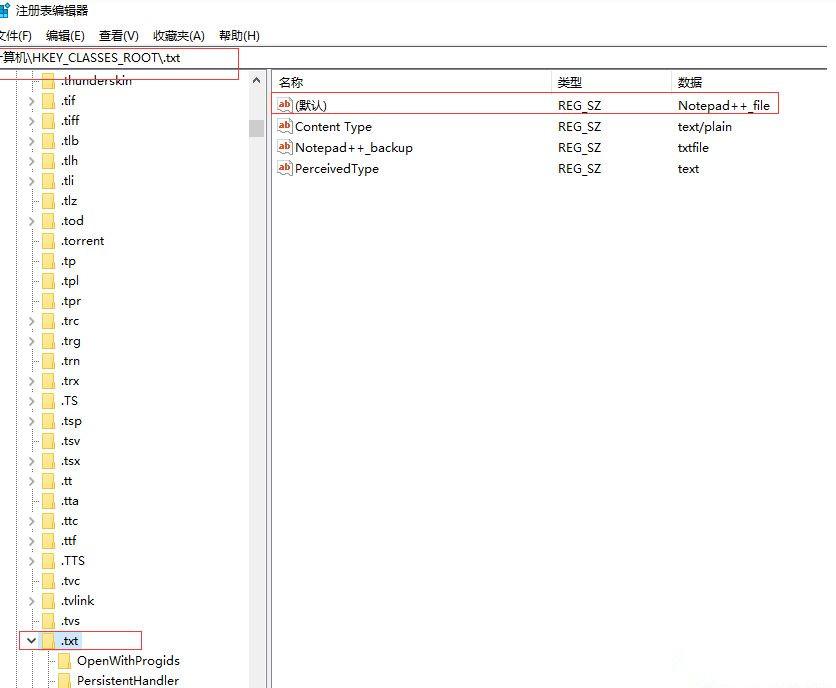Expand the .tlz registry key

[x=31, y=200]
